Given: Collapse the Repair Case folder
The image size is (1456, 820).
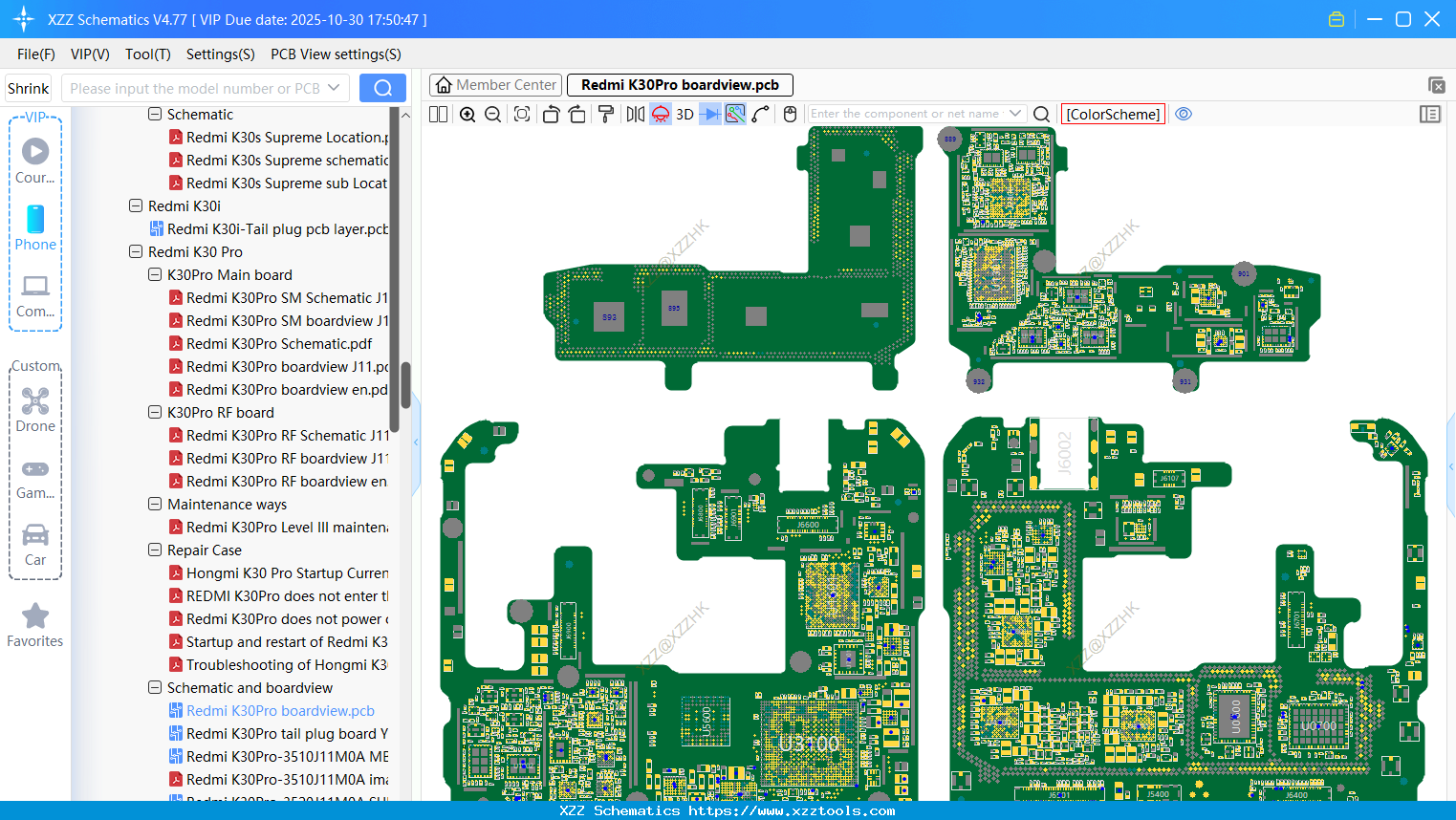Looking at the screenshot, I should [155, 550].
